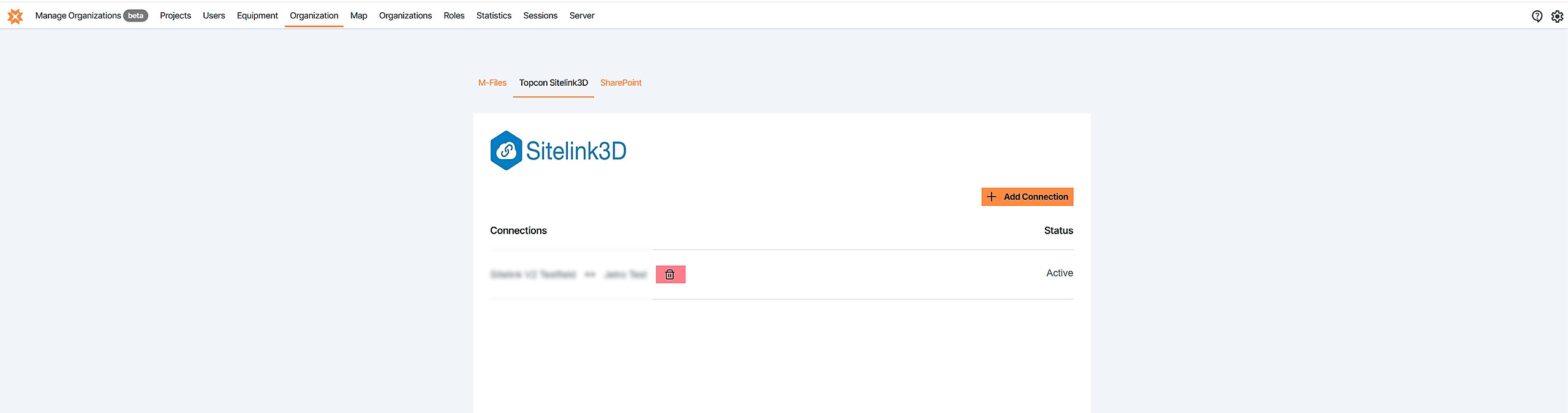This screenshot has width=1568, height=413.
Task: Open the help question mark icon
Action: (1537, 16)
